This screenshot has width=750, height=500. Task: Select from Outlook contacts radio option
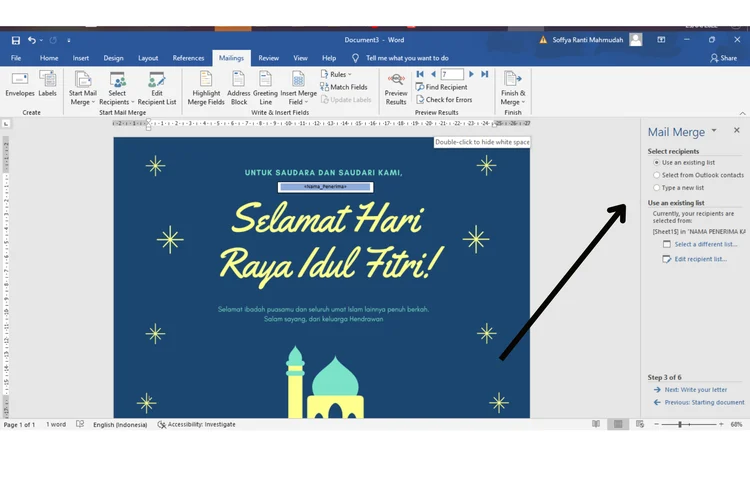pos(698,175)
